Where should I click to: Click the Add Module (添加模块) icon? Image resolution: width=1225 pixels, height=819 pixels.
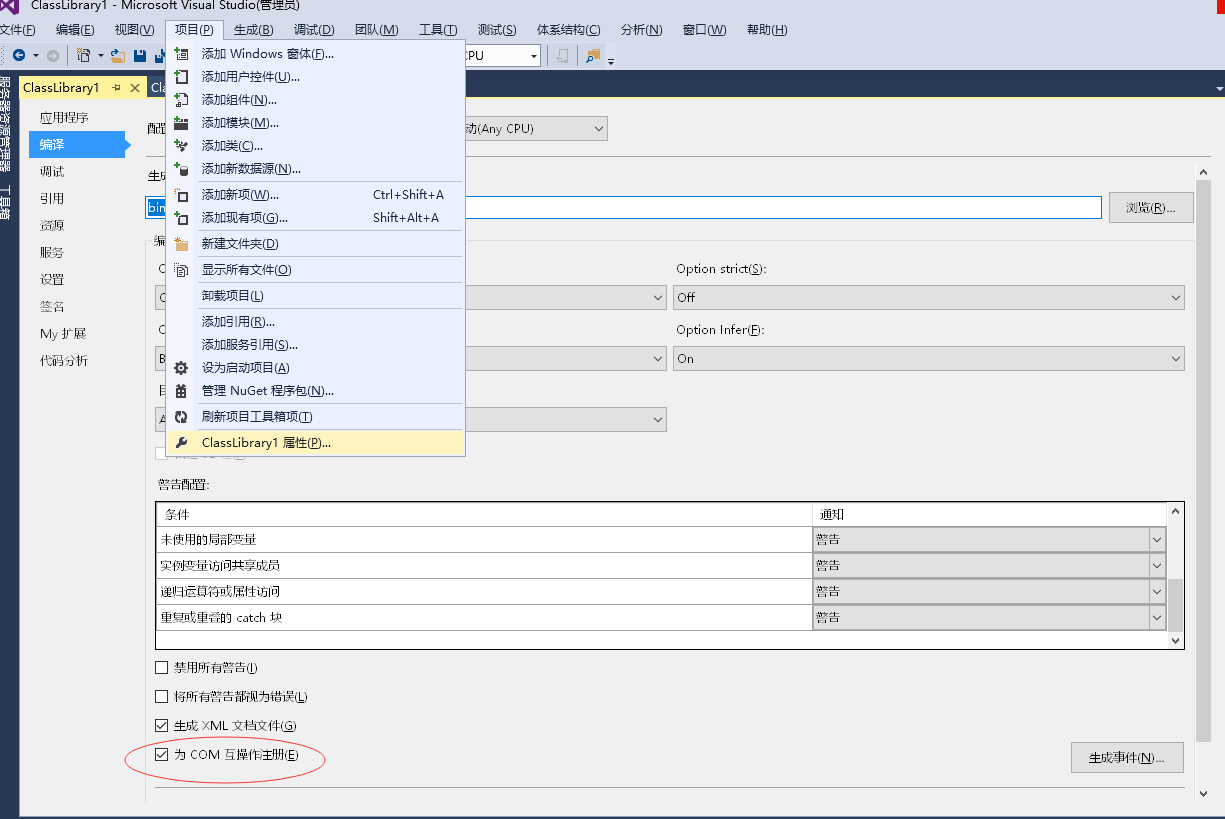(181, 122)
